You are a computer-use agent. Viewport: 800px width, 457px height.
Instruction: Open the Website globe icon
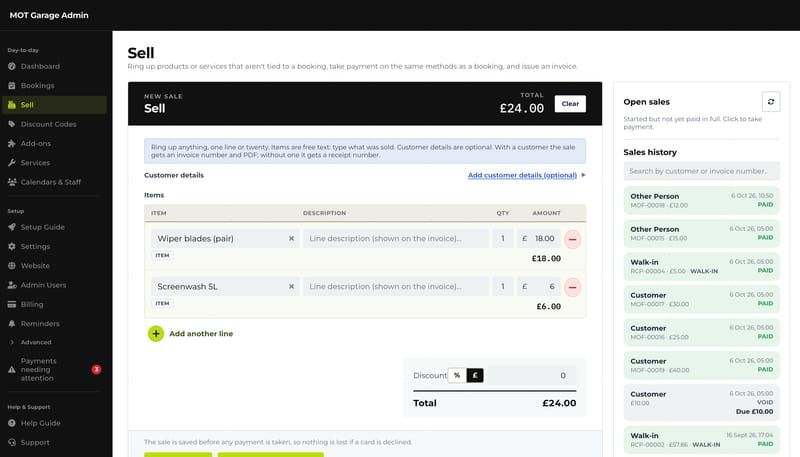tap(12, 266)
